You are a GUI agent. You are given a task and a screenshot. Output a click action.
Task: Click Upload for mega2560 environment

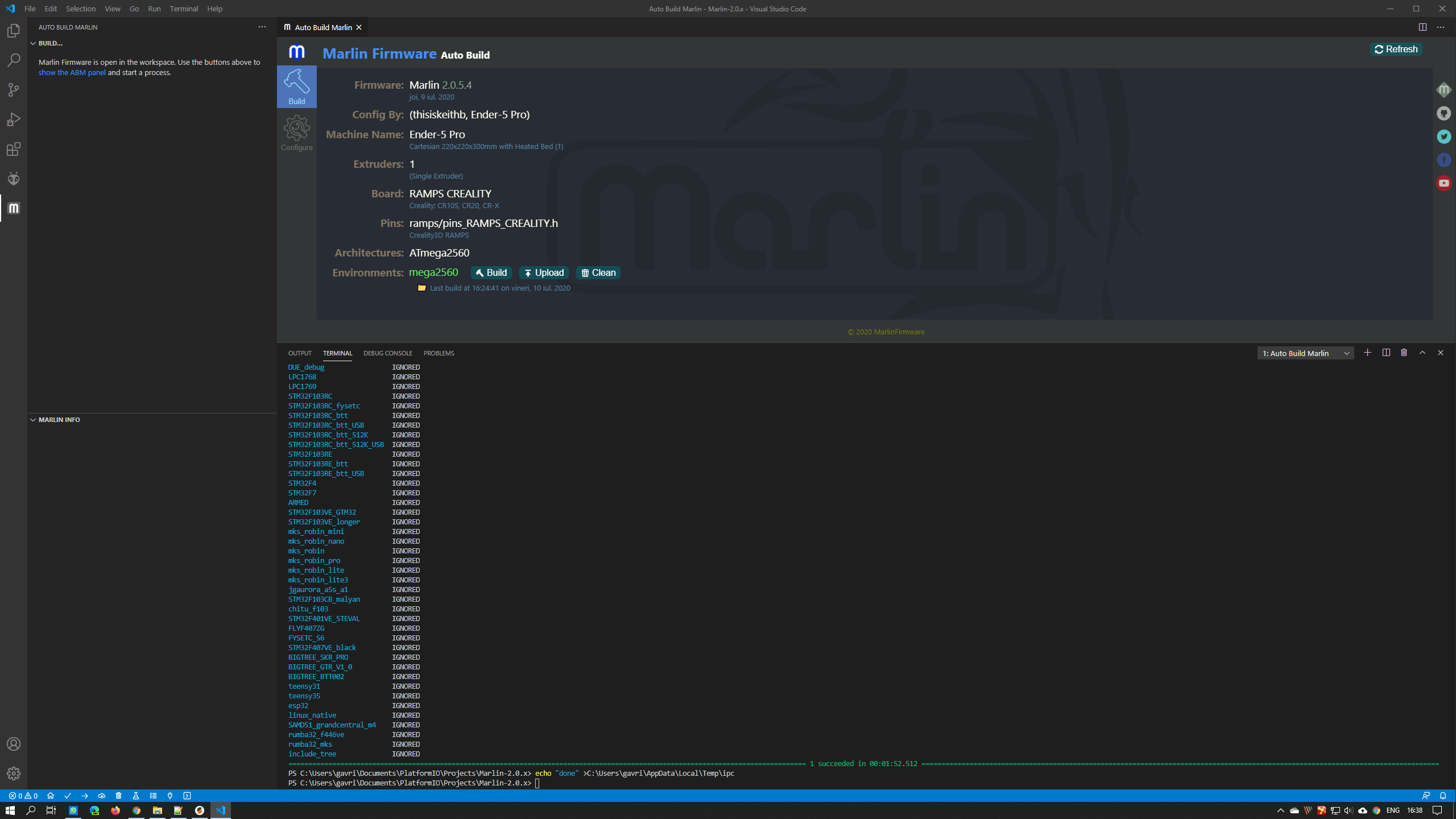(x=544, y=273)
